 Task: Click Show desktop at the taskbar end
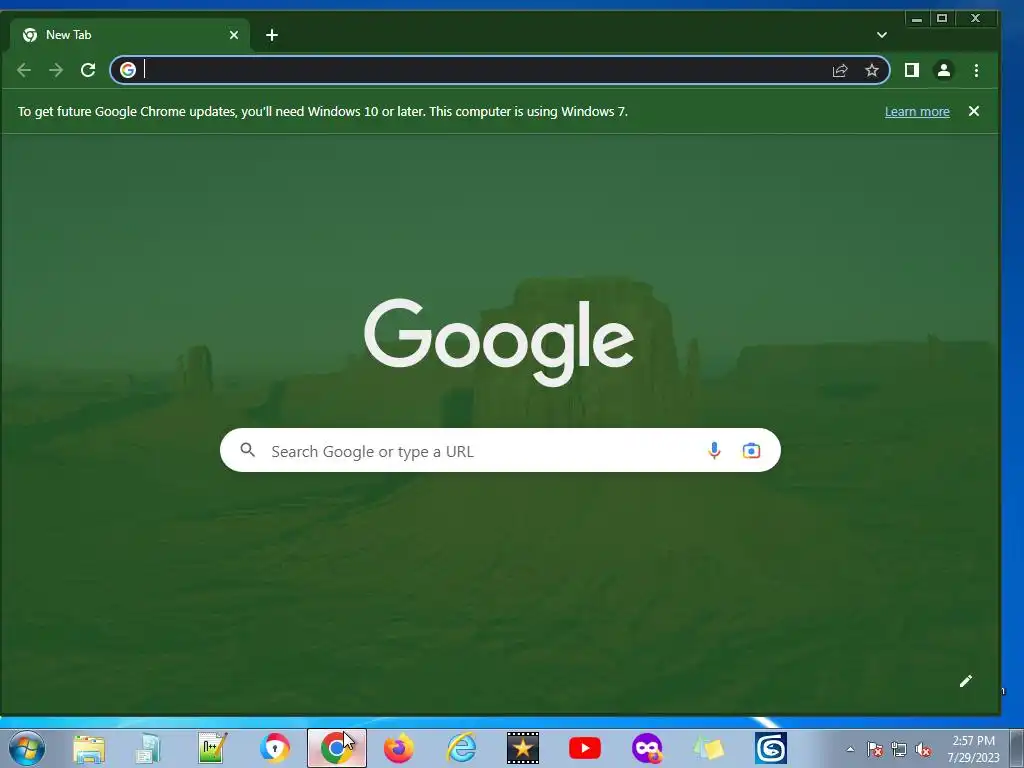1017,748
